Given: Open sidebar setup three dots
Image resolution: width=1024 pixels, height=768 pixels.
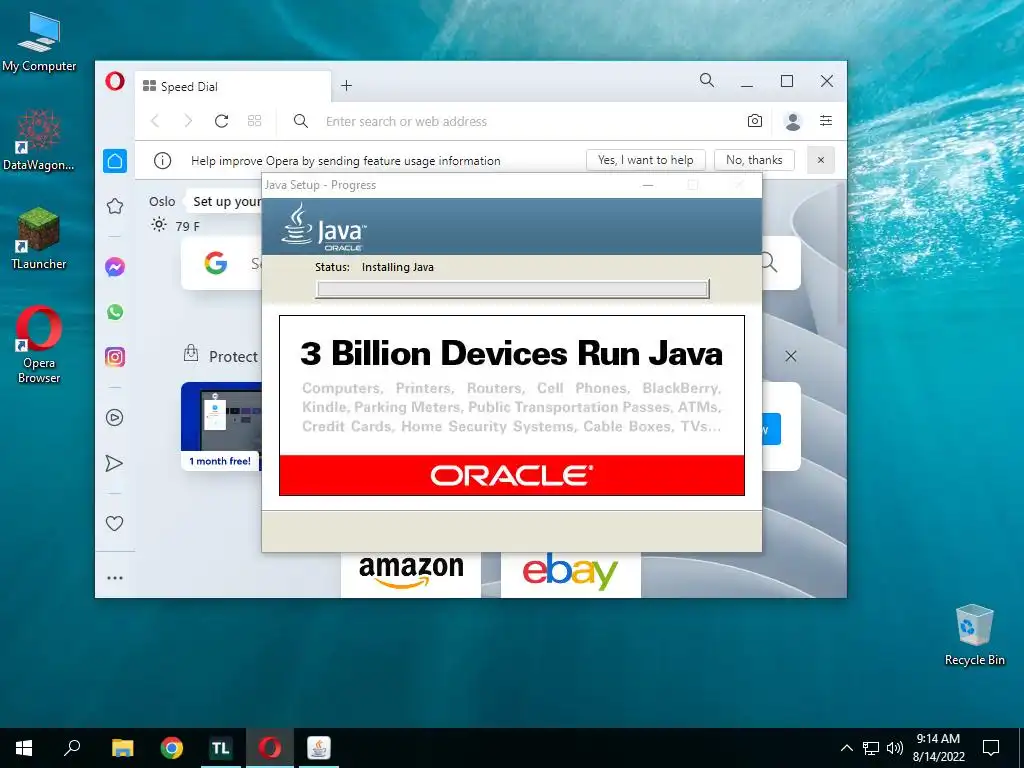Looking at the screenshot, I should [x=115, y=578].
